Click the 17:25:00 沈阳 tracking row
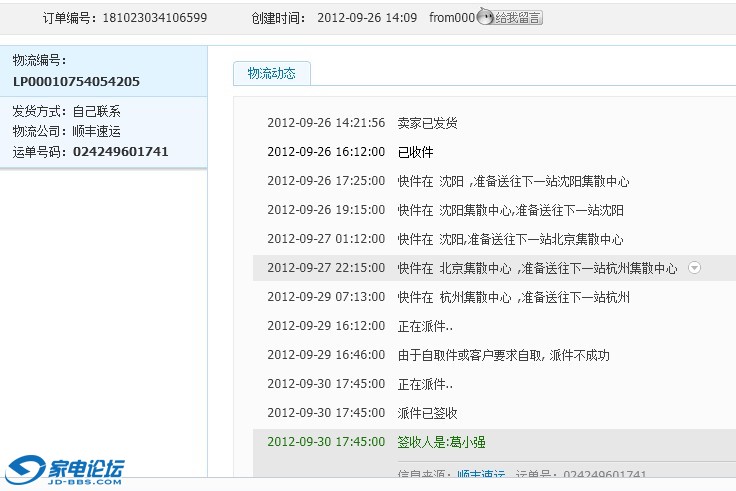The width and height of the screenshot is (736, 491). tap(513, 181)
